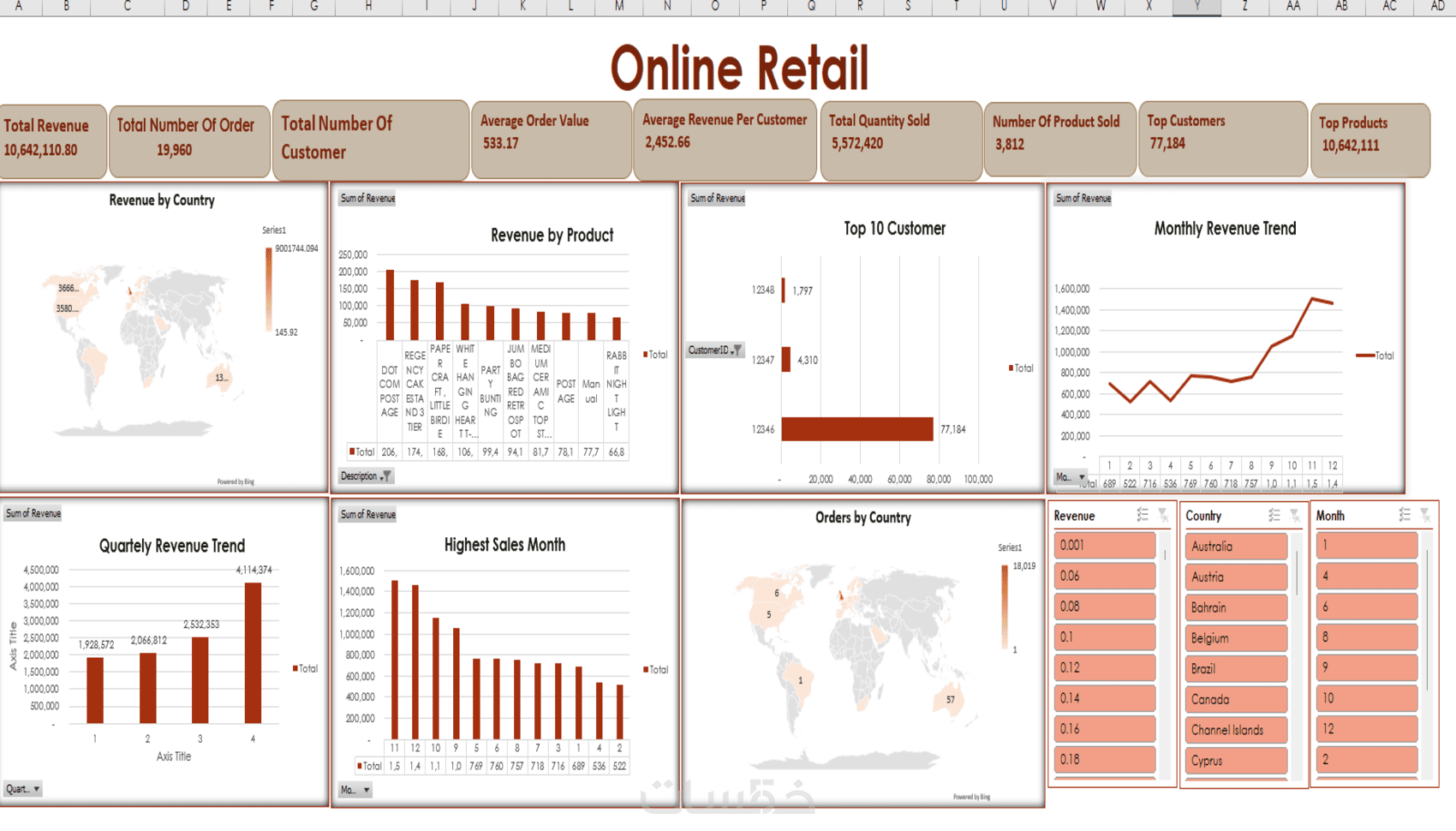Click Sum of Revenue button on Quarterly Revenue Trend
Screen dimensions: 1456x831
[x=33, y=514]
